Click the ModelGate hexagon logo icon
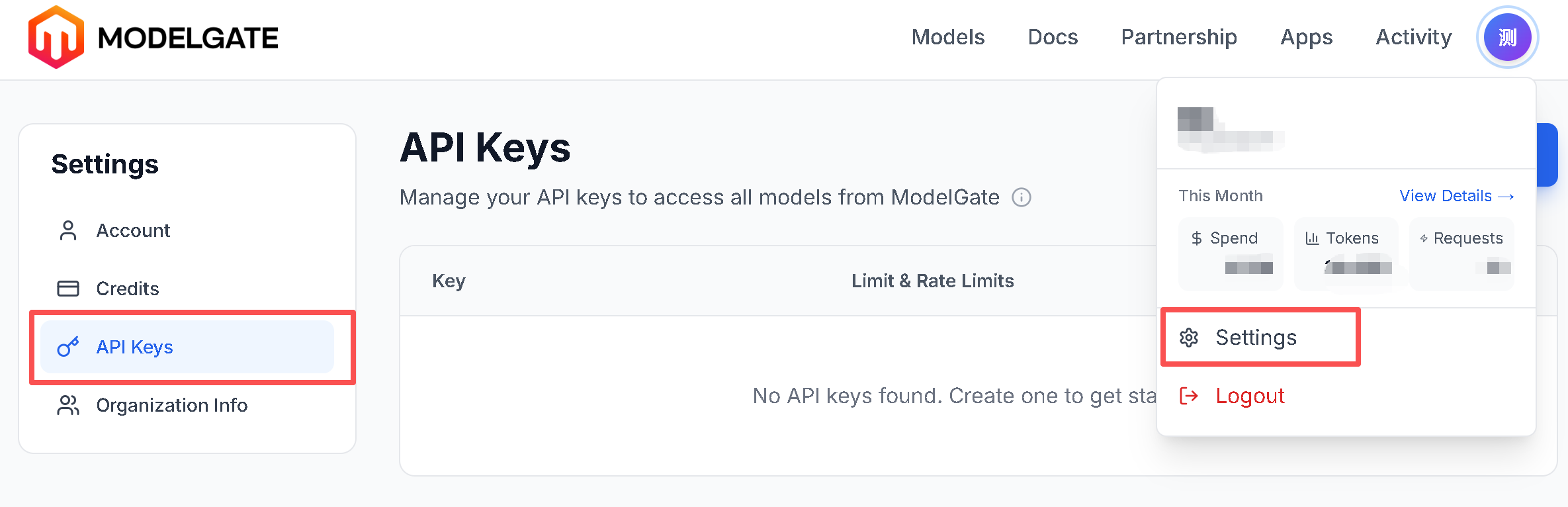 pos(56,38)
